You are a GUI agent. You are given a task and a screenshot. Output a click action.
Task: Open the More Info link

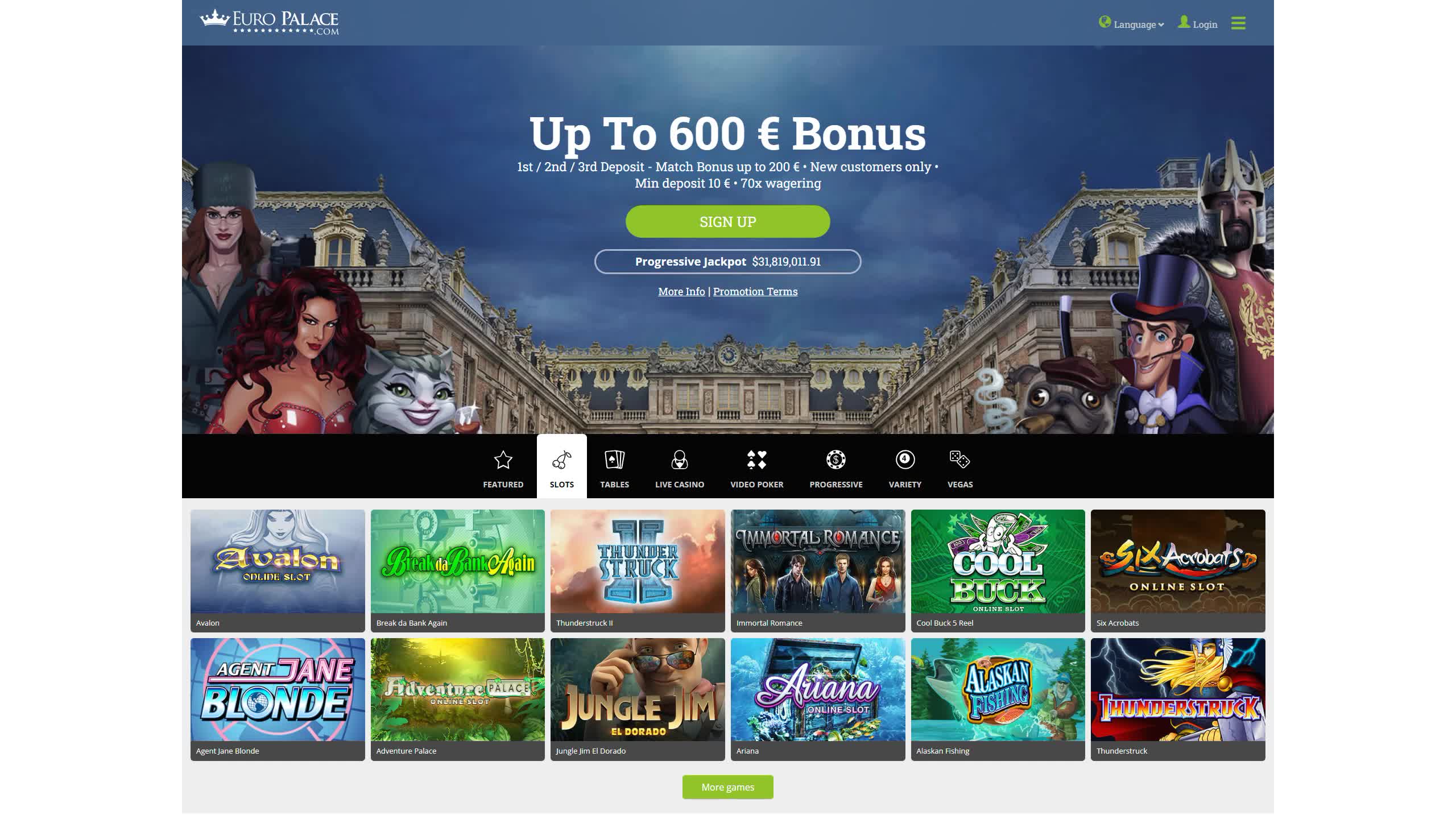[x=681, y=291]
